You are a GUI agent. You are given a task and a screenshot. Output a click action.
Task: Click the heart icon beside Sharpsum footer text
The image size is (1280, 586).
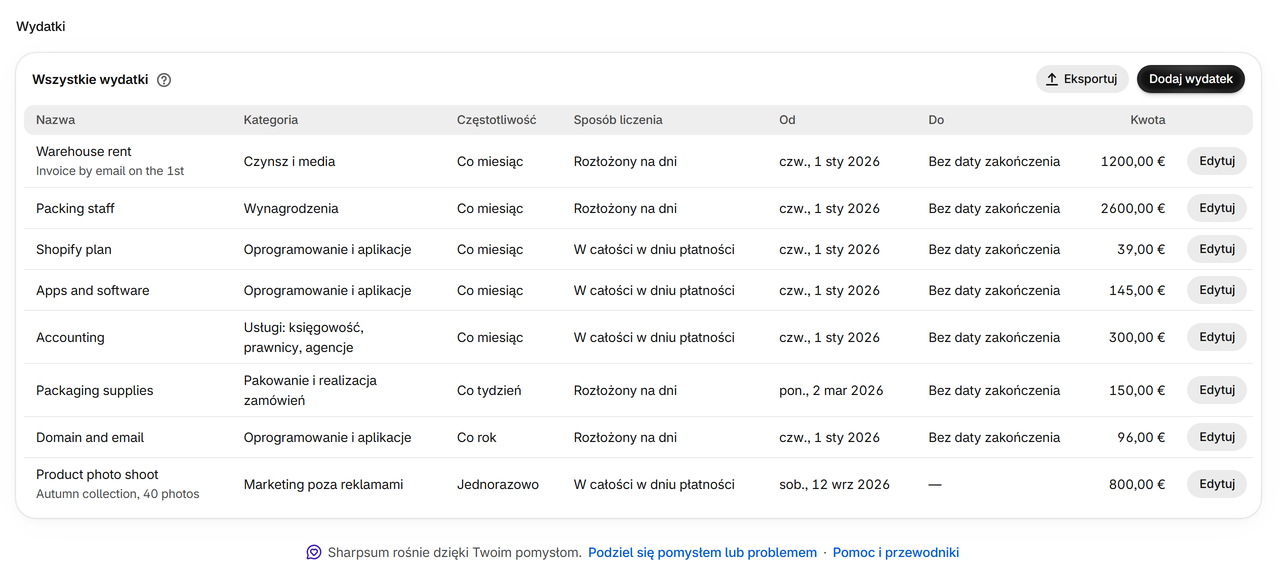314,552
